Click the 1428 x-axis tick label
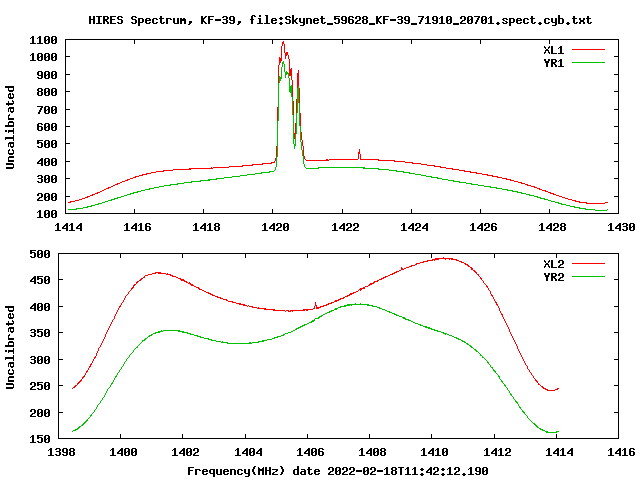640x480 pixels. (552, 227)
